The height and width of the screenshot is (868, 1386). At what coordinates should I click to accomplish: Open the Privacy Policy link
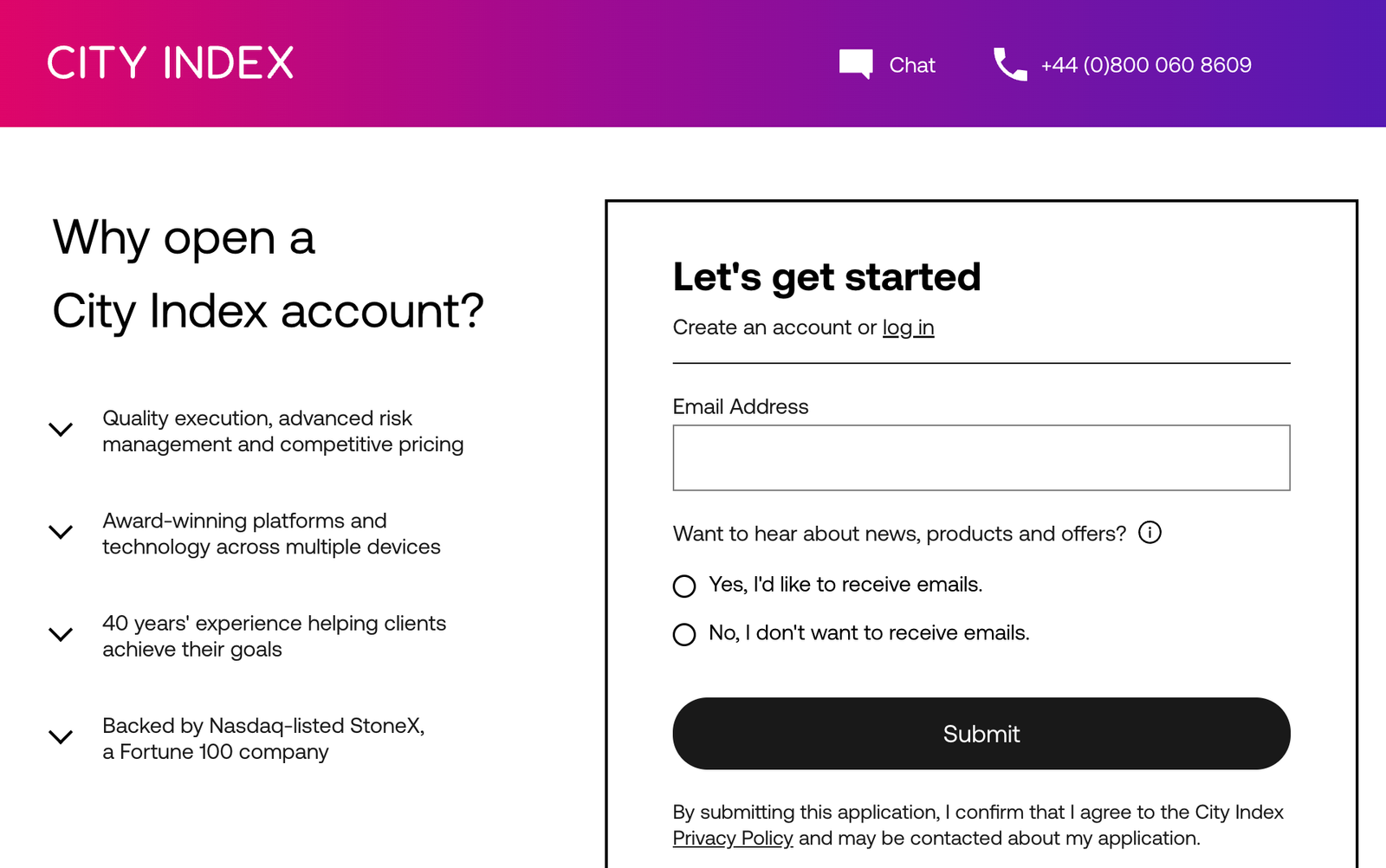click(x=732, y=838)
